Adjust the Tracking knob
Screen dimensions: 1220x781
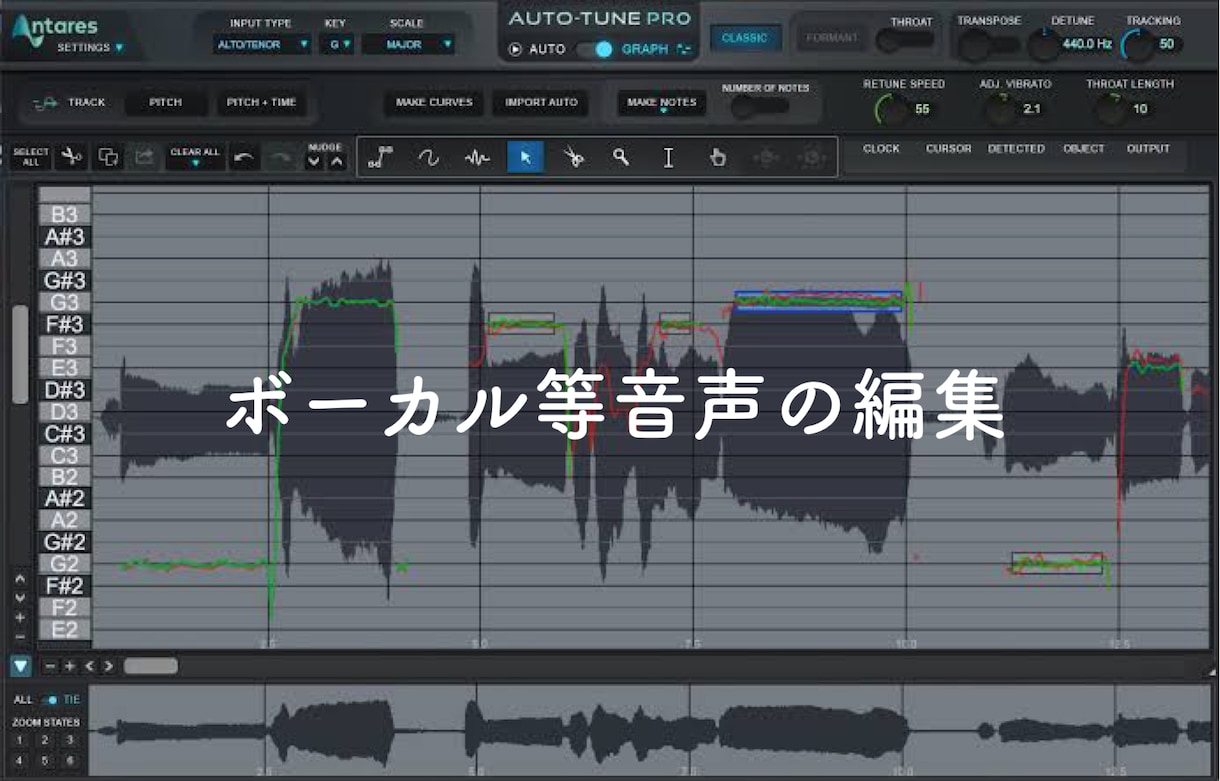[1137, 45]
